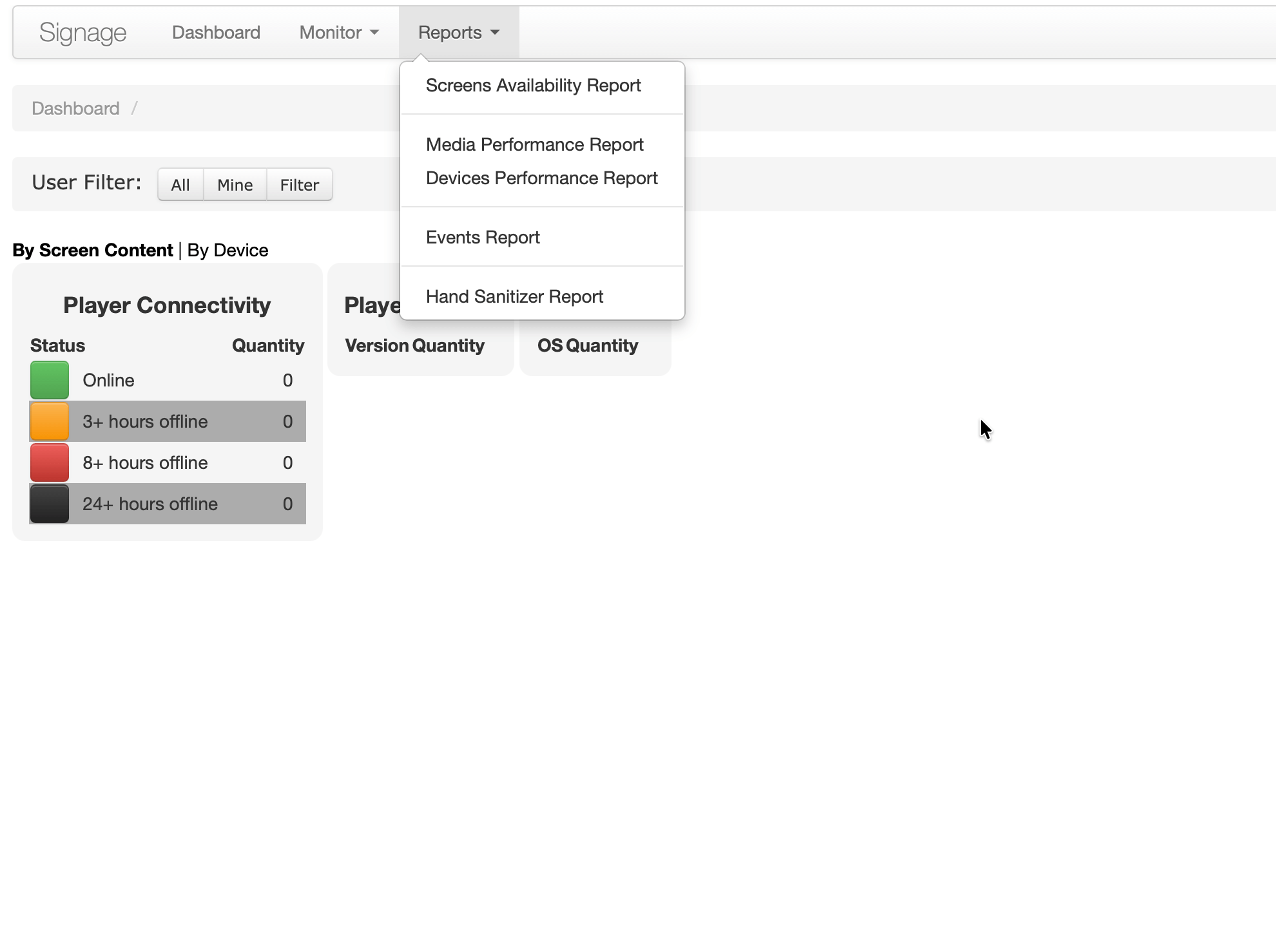Click the red 8+ hours offline square

(x=49, y=462)
